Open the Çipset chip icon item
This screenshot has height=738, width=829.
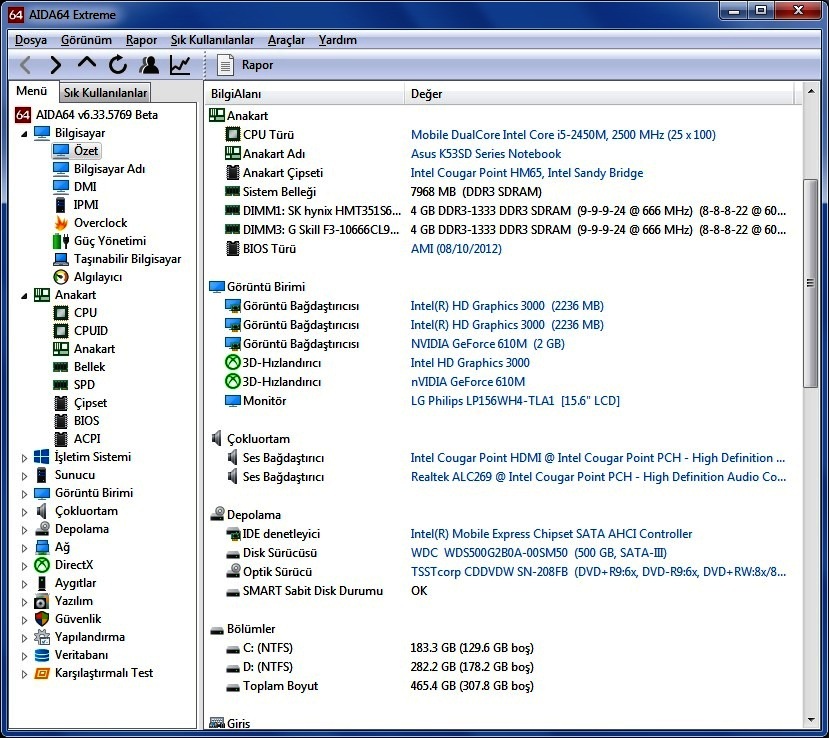(61, 403)
